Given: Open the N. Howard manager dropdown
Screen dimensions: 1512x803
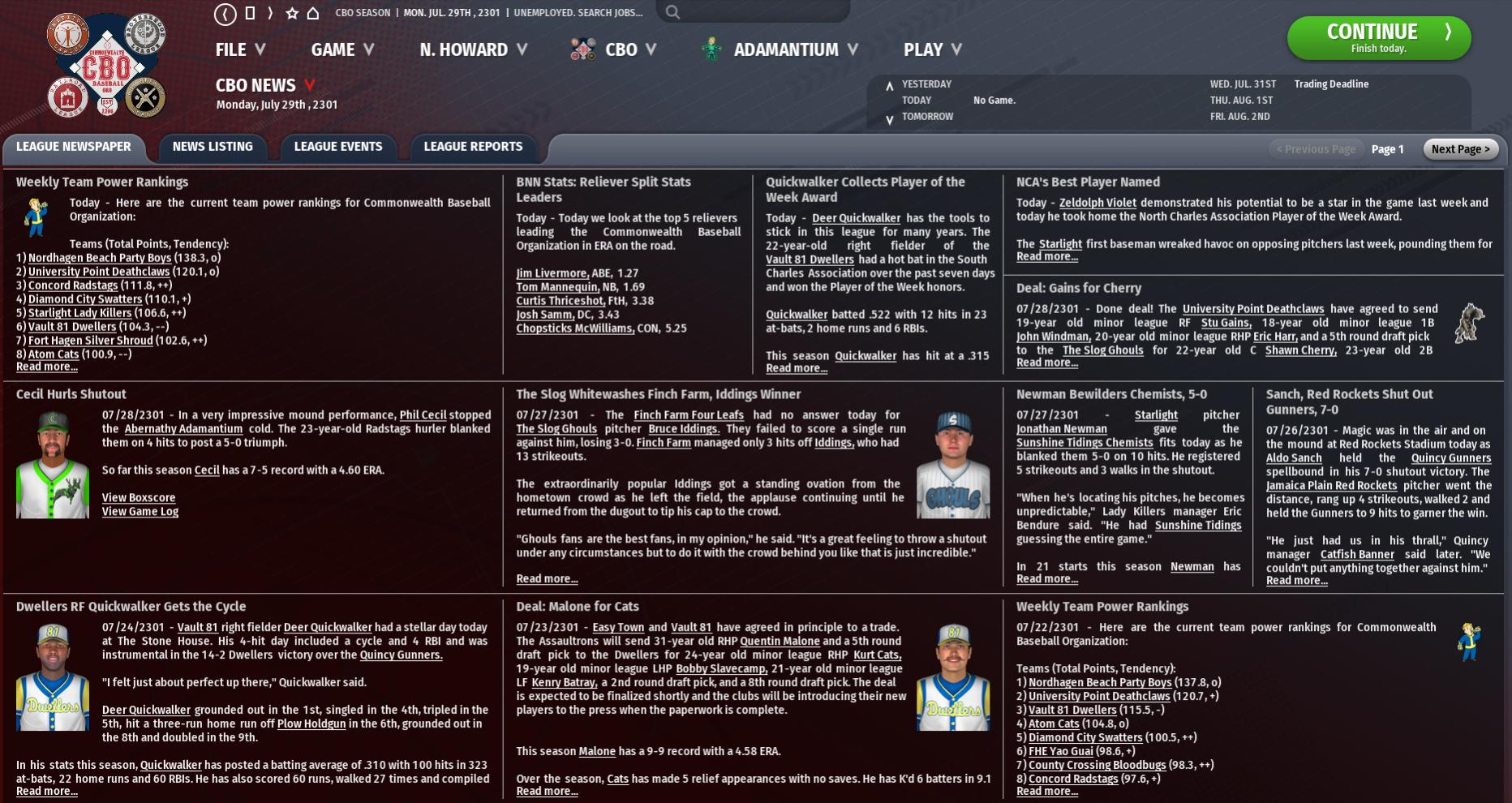Looking at the screenshot, I should (473, 49).
